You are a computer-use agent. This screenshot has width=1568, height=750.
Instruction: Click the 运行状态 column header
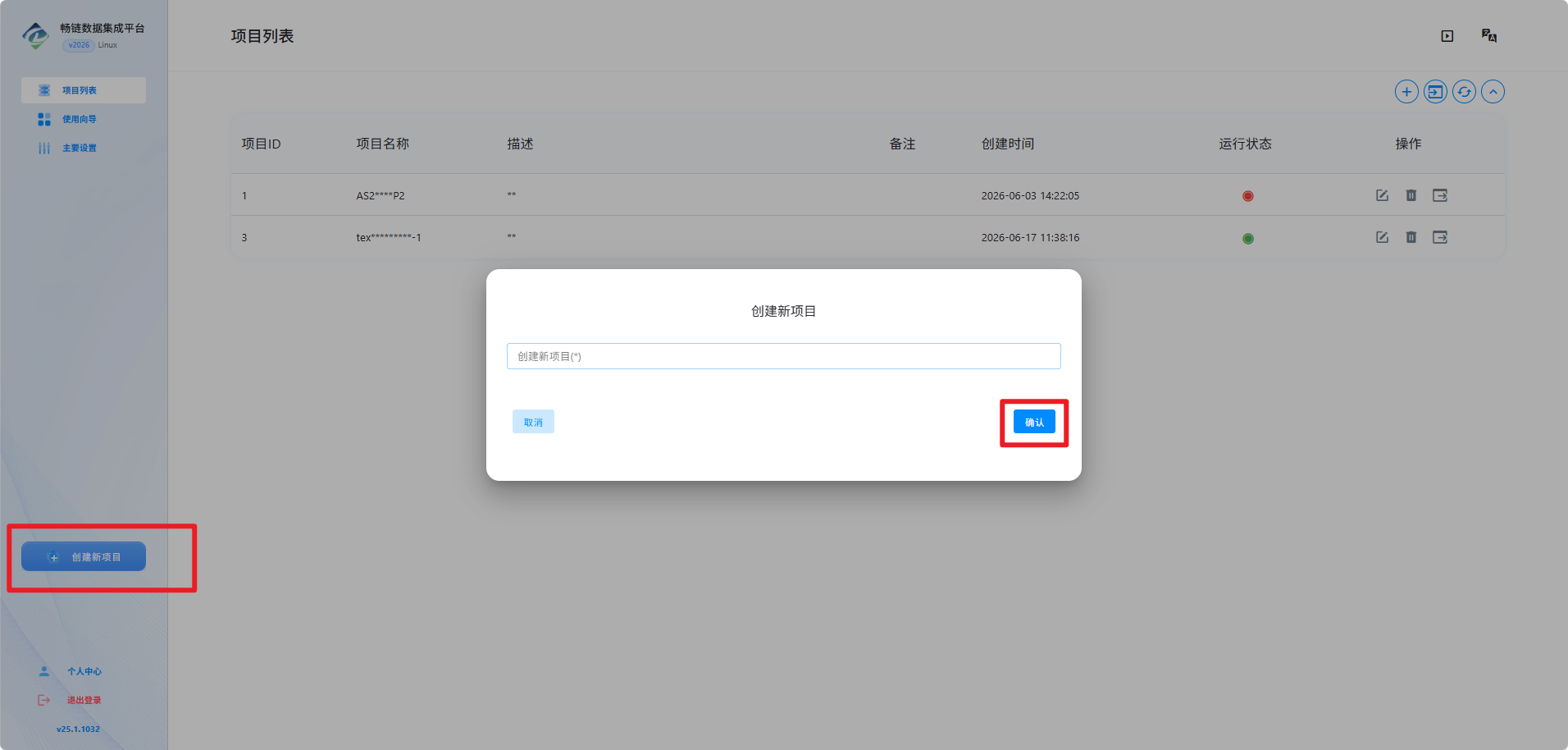1245,144
